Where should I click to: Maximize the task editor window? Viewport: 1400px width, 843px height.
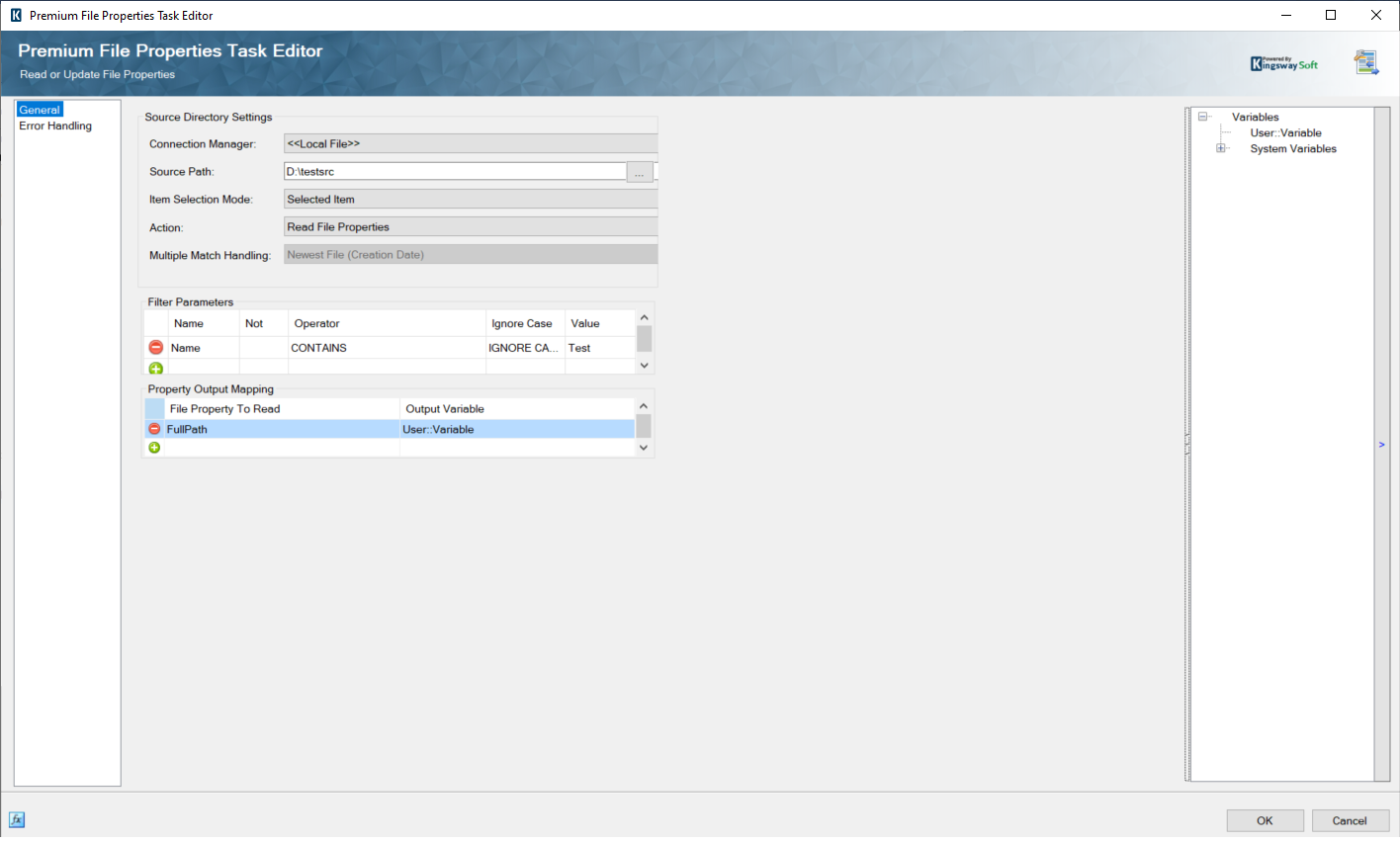tap(1331, 15)
